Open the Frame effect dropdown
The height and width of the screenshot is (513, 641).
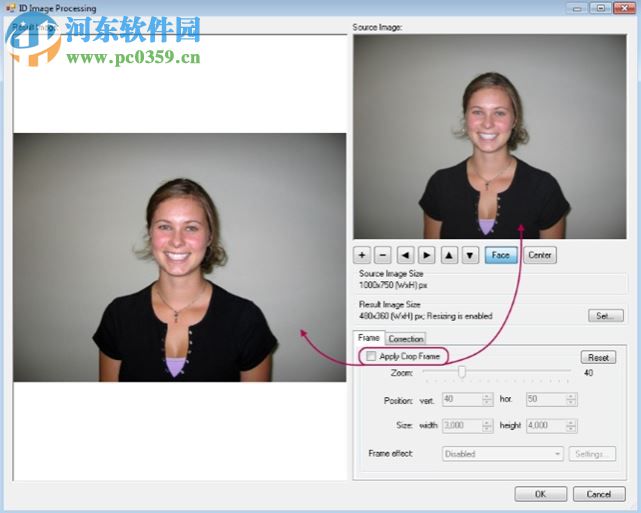click(503, 454)
